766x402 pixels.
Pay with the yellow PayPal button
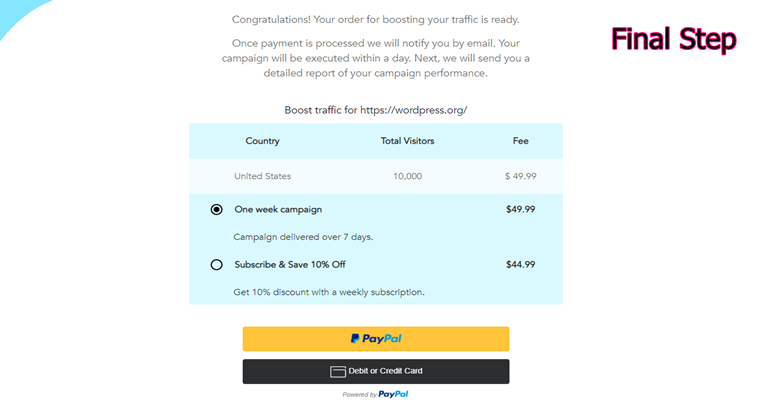click(376, 339)
